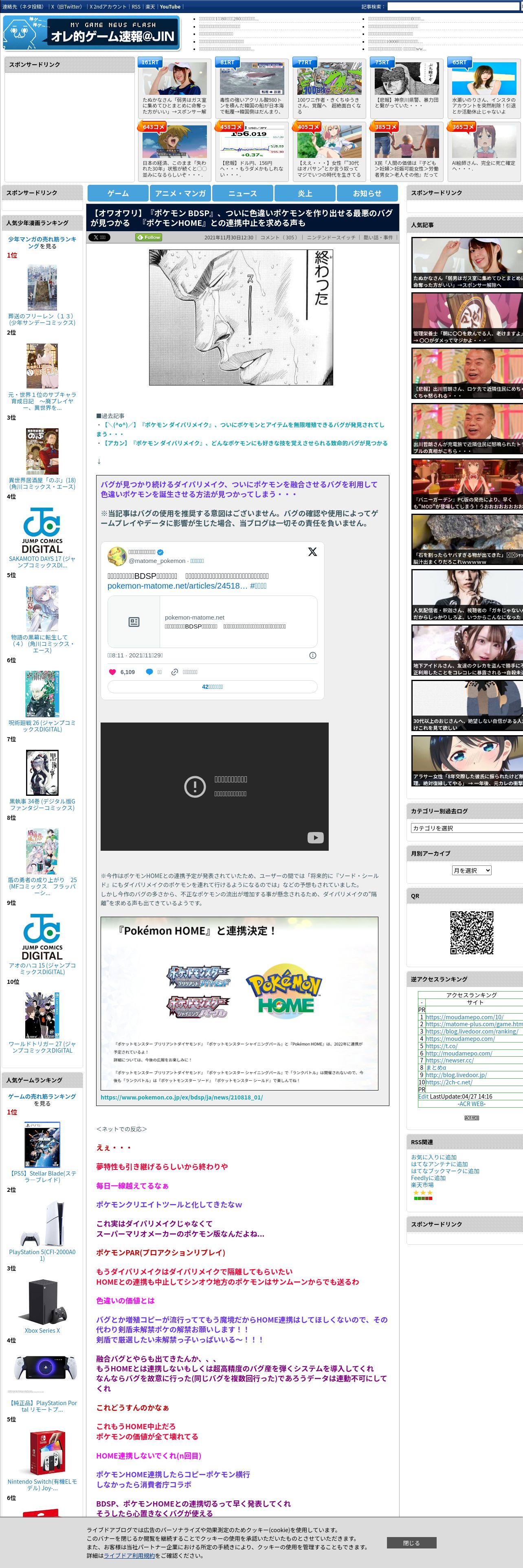Viewport: 523px width, 1568px height.
Task: Open https://moudamepo.com/10/ ranking link
Action: 465,1016
